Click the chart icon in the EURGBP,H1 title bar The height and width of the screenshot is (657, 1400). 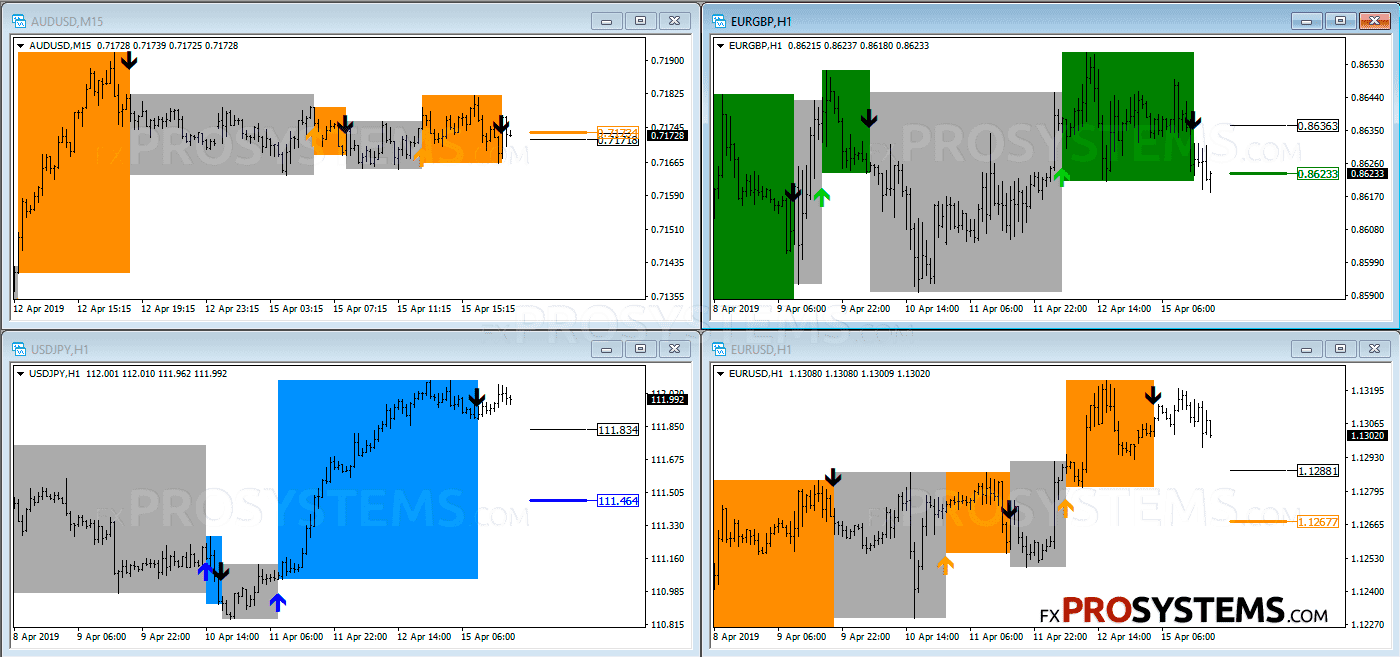[719, 20]
